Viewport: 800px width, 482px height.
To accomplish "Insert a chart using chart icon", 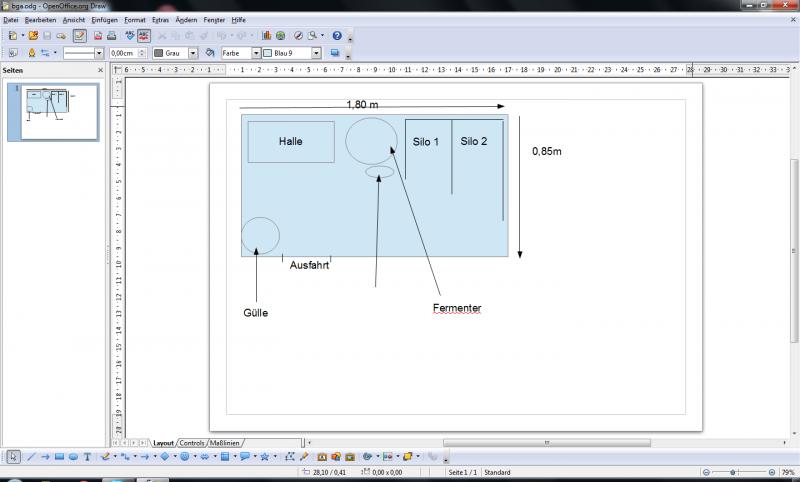I will pos(267,35).
